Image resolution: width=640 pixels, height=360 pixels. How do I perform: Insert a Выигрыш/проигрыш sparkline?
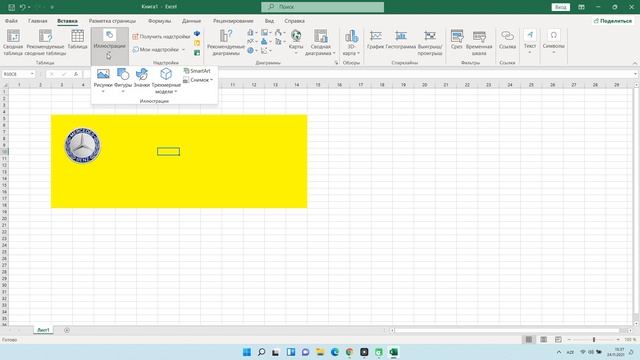pyautogui.click(x=430, y=42)
